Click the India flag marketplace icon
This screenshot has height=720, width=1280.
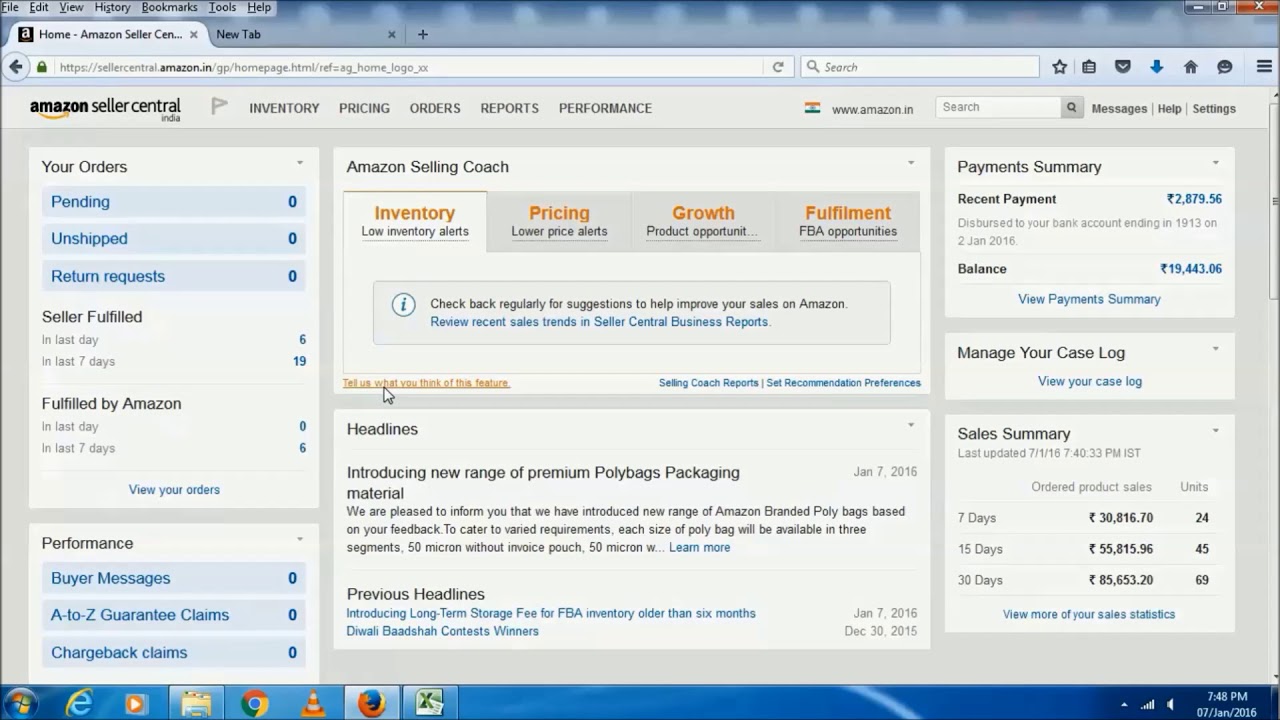coord(812,108)
